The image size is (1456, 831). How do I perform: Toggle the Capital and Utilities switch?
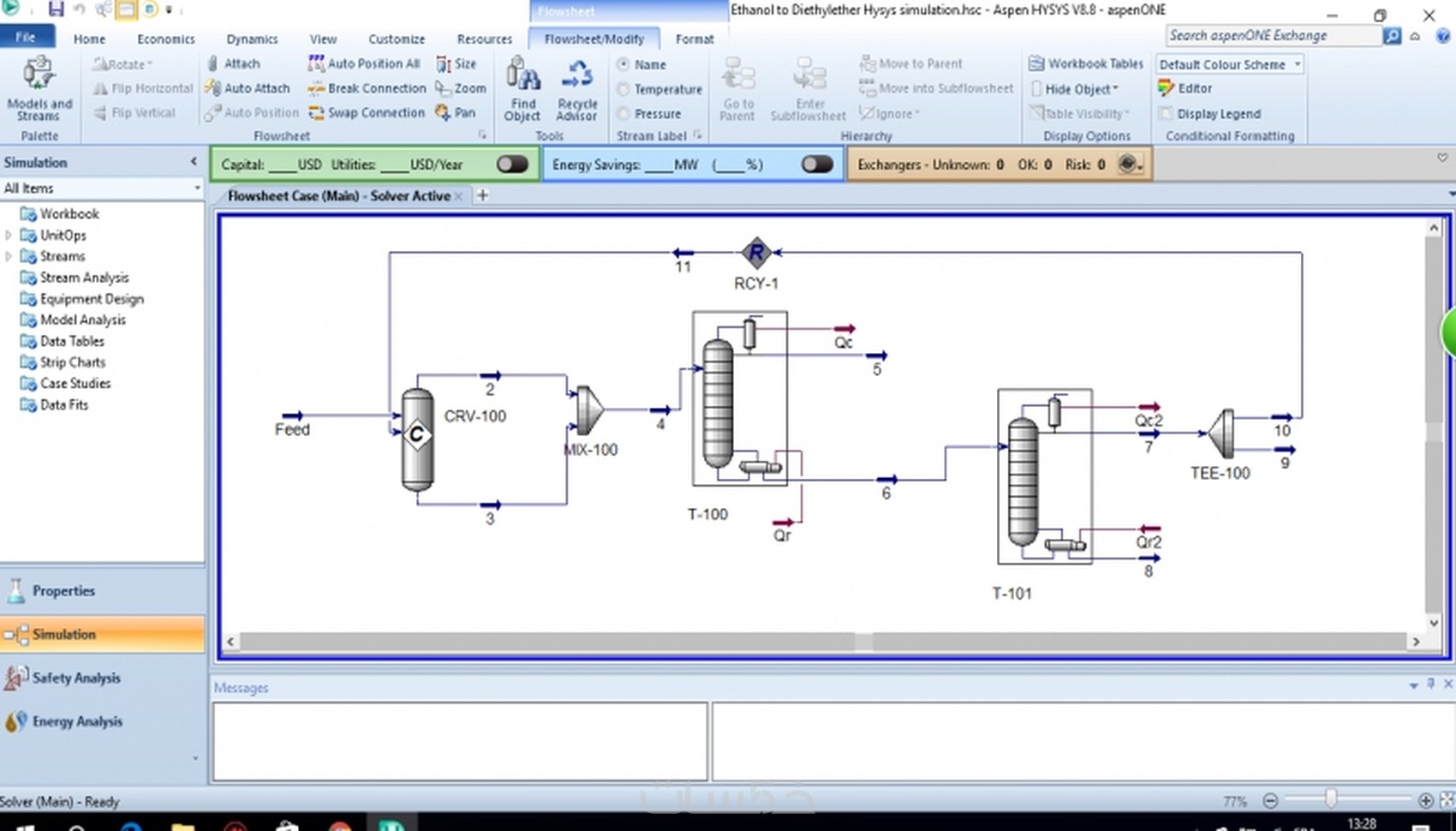(x=512, y=164)
